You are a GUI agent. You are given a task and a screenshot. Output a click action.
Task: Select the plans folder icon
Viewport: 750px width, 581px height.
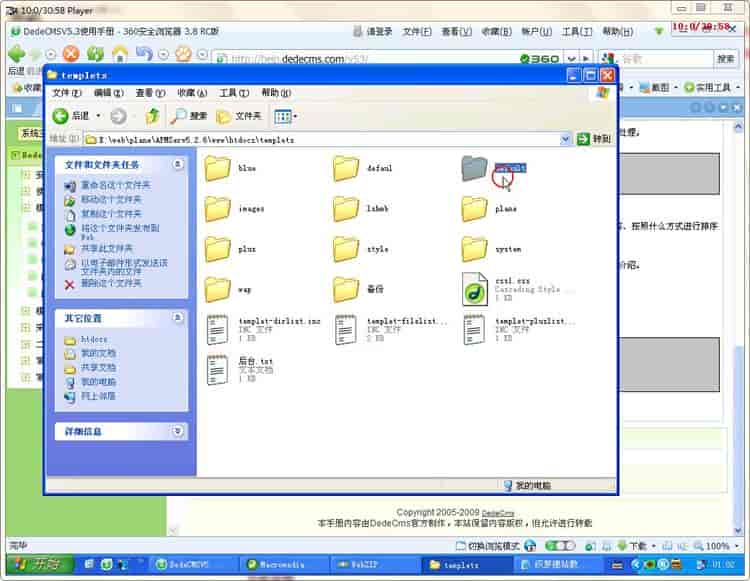(x=474, y=209)
